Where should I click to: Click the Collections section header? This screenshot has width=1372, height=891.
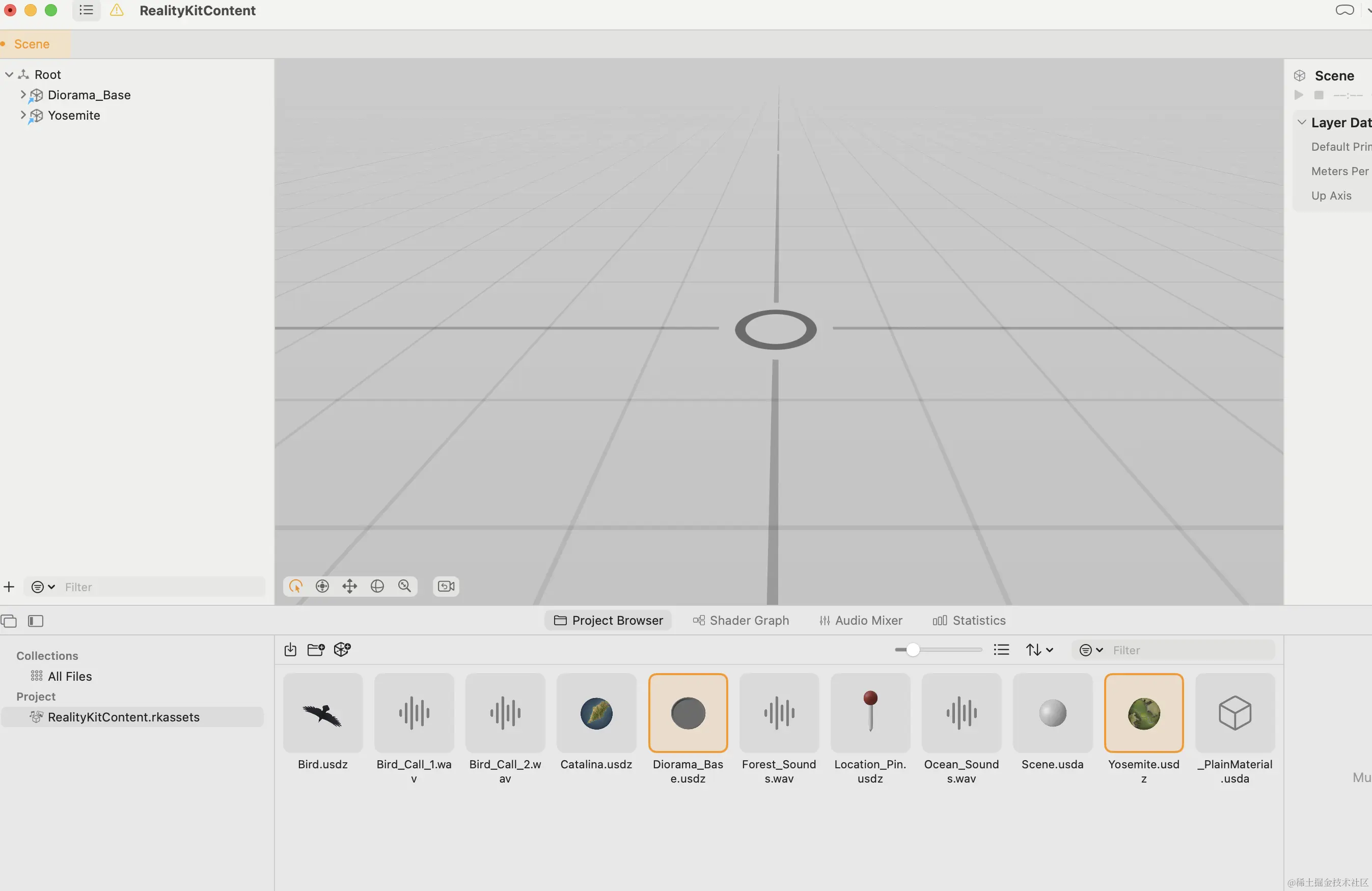[47, 656]
